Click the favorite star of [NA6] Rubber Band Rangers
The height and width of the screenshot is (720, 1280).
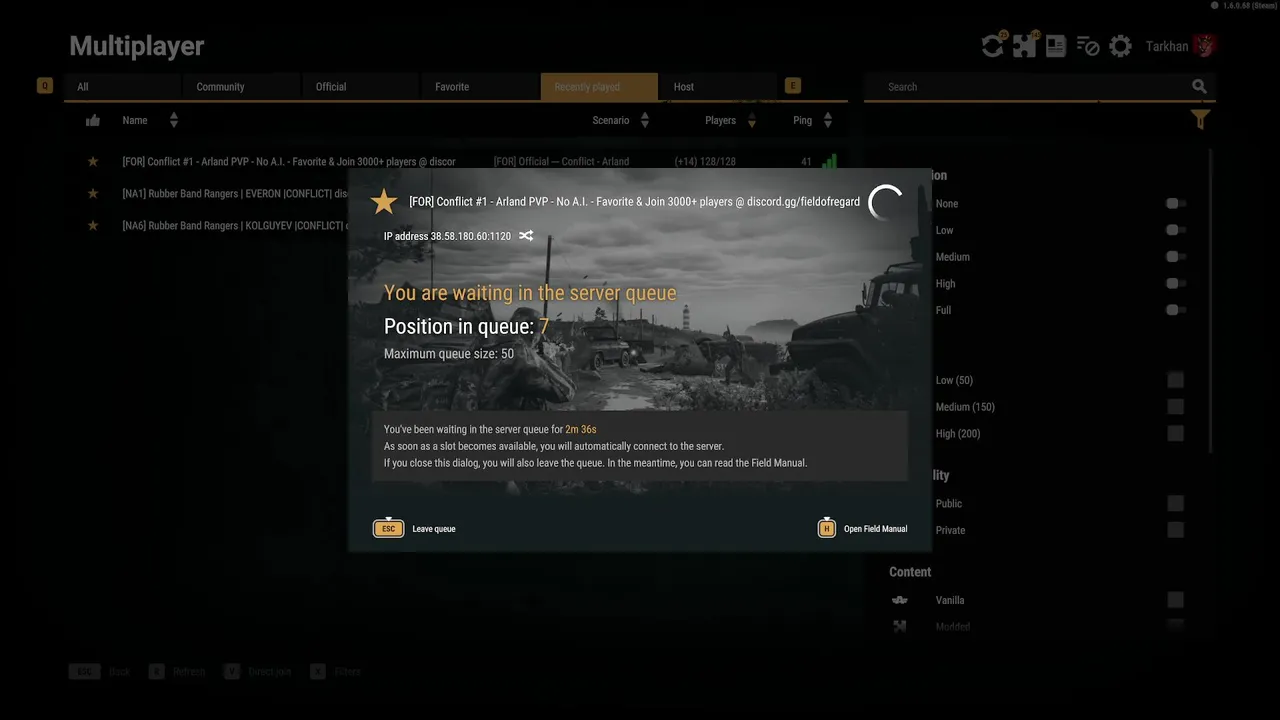pos(93,225)
